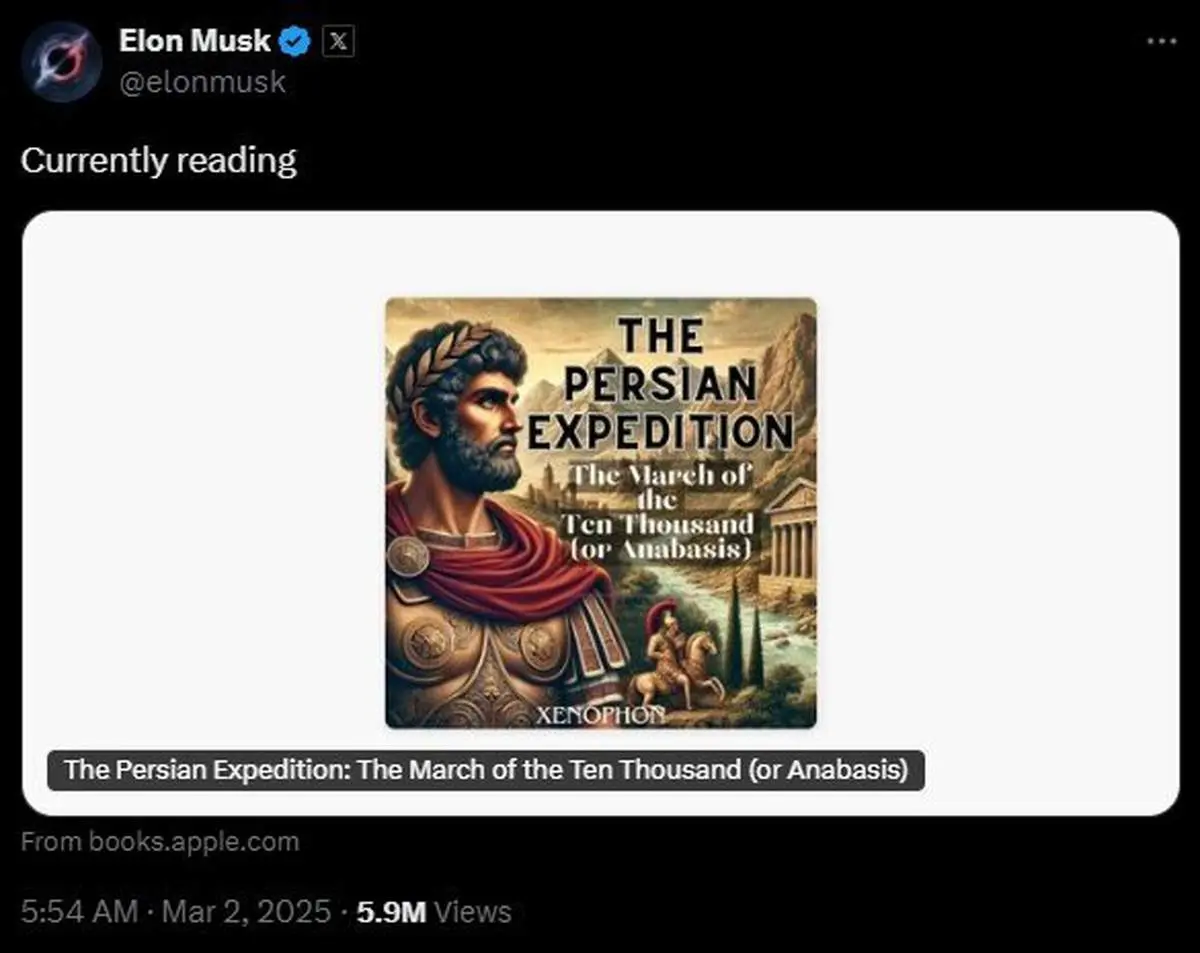View the 5.9M Views count
1200x953 pixels.
click(433, 911)
